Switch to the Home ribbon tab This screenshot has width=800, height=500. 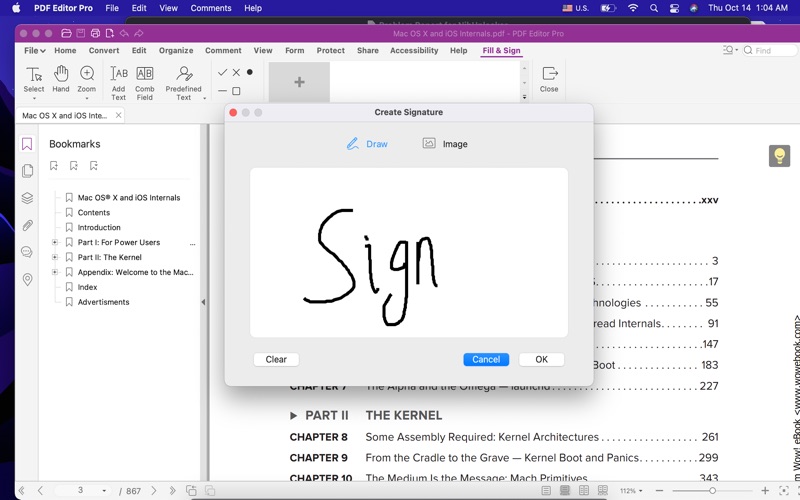(65, 51)
